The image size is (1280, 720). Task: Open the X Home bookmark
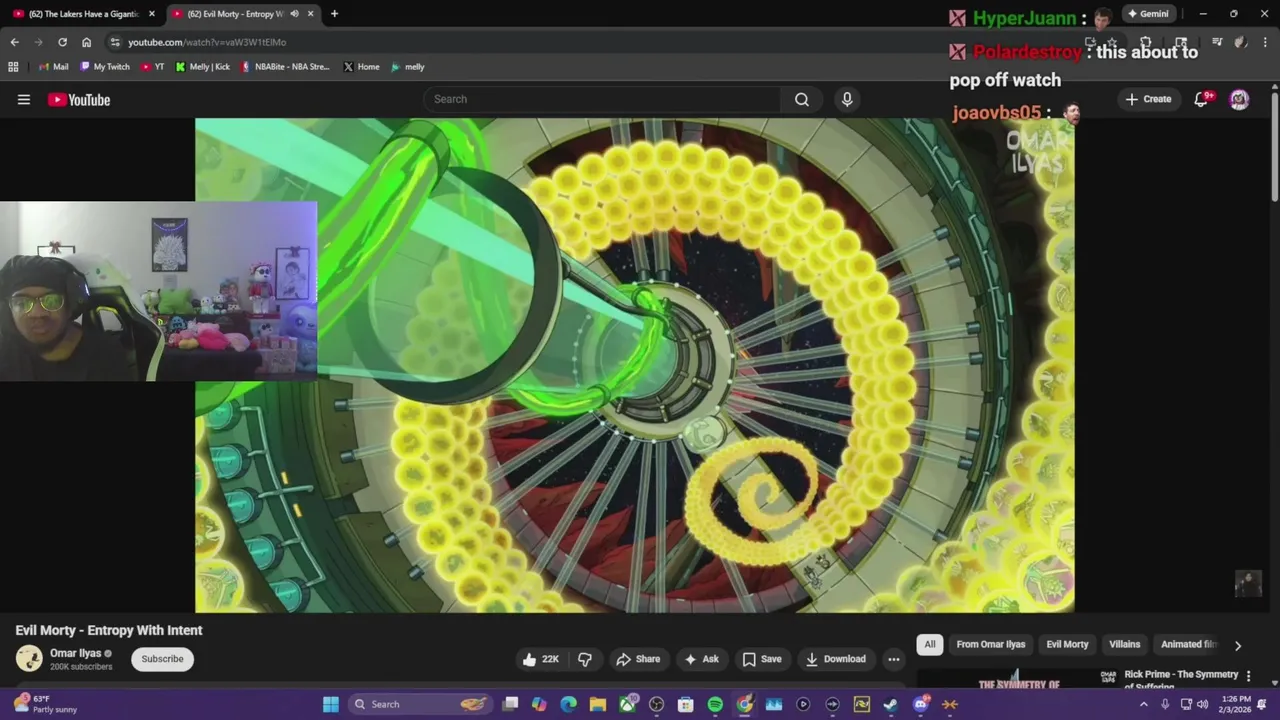361,67
